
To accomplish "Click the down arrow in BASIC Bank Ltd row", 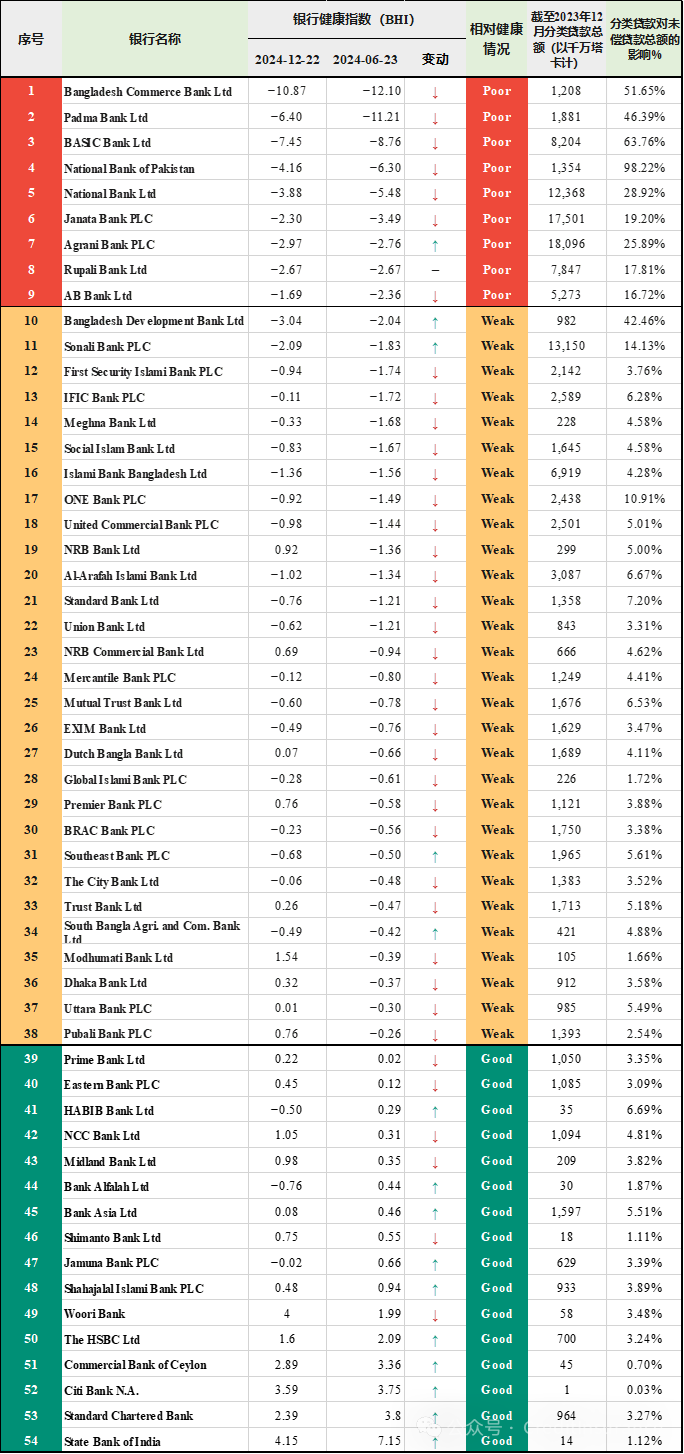I will (436, 143).
